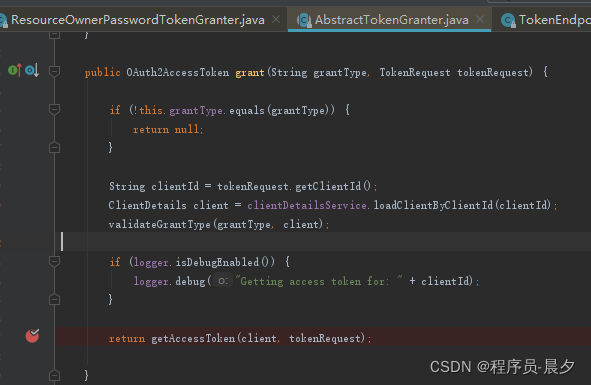This screenshot has width=591, height=385.
Task: Click the 'o:' parameter hint in logger.debug
Action: [x=222, y=281]
